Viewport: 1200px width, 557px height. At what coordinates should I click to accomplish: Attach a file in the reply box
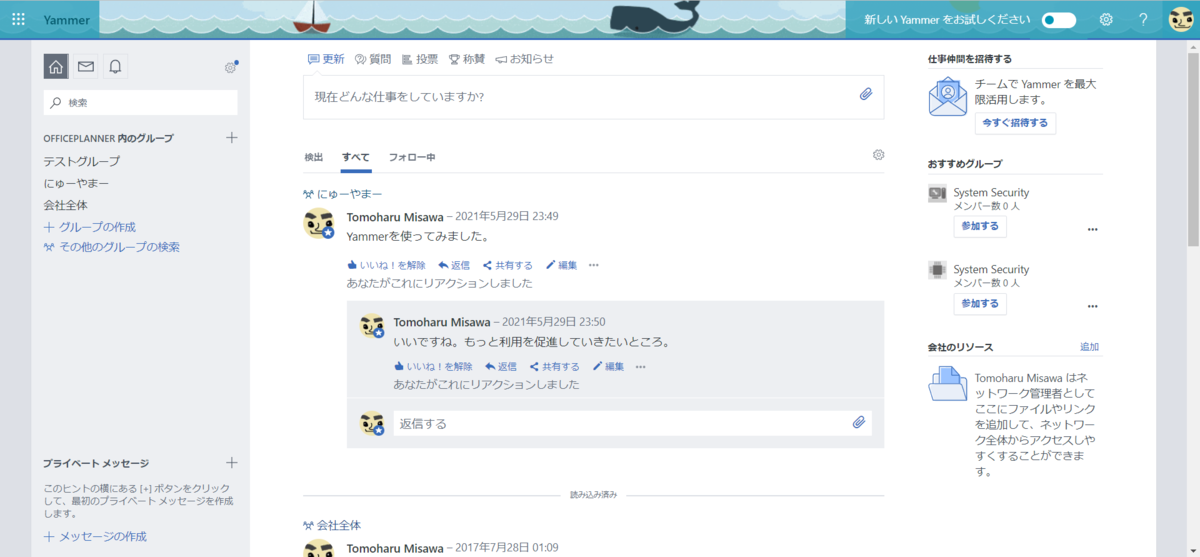pos(858,423)
